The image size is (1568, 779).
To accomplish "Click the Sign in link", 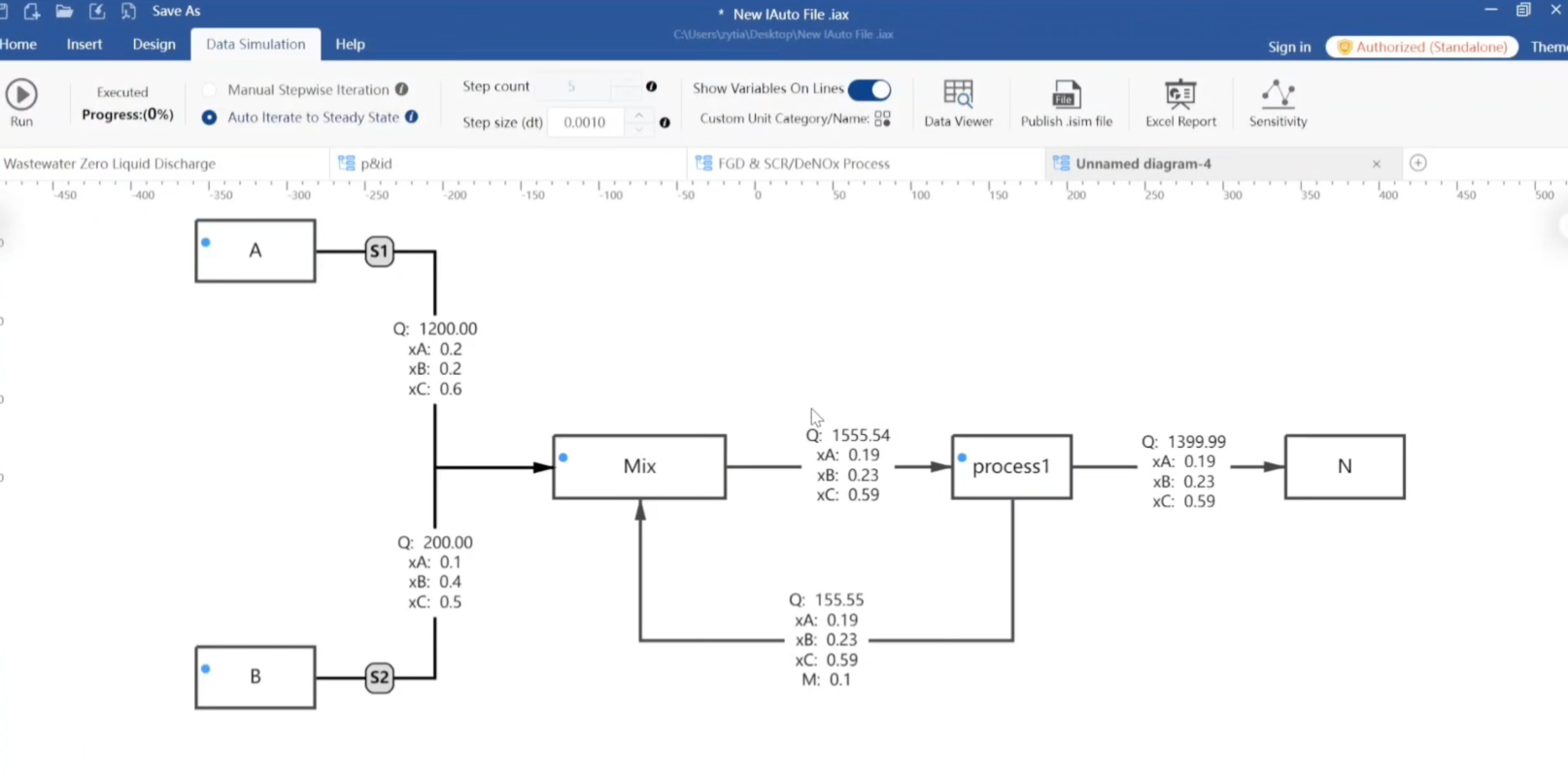I will pyautogui.click(x=1289, y=47).
